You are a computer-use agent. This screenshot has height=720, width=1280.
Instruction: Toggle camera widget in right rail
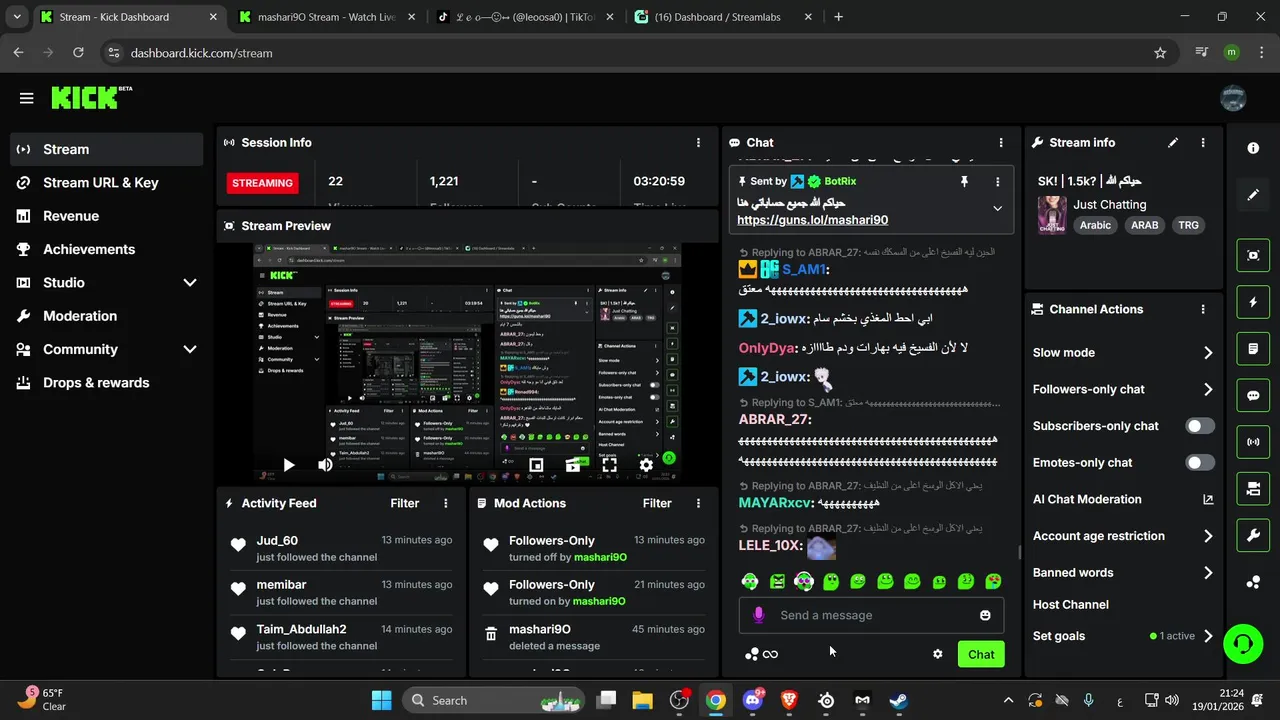click(1253, 488)
